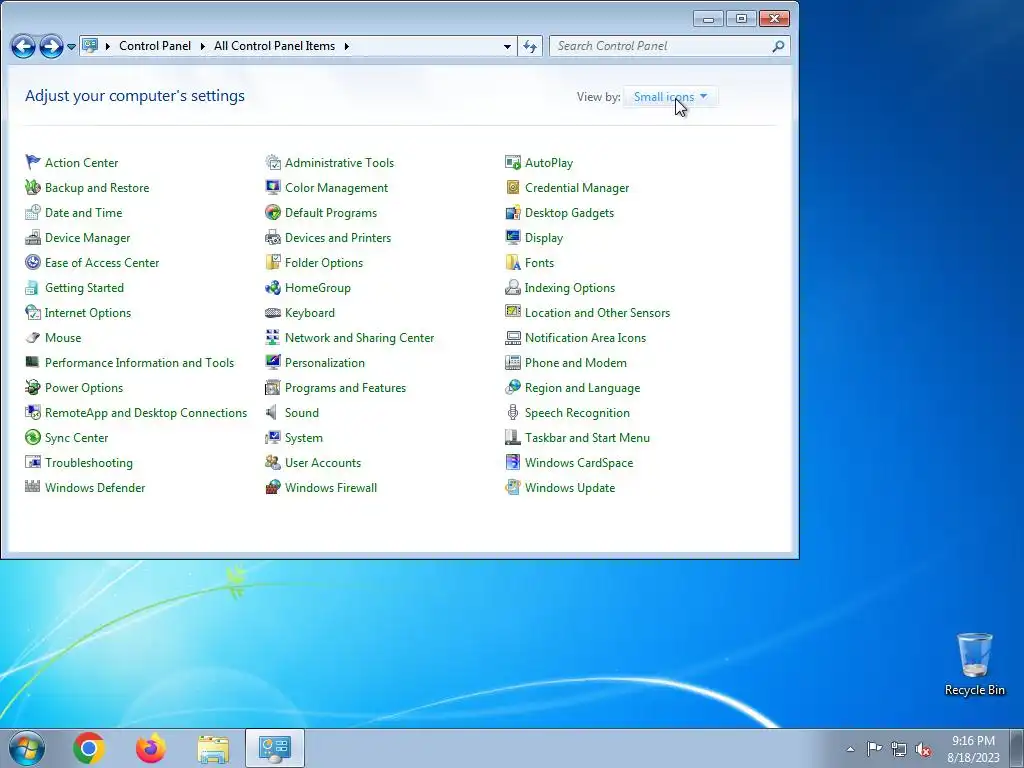
Task: Show hidden tray icons arrow
Action: [x=850, y=749]
